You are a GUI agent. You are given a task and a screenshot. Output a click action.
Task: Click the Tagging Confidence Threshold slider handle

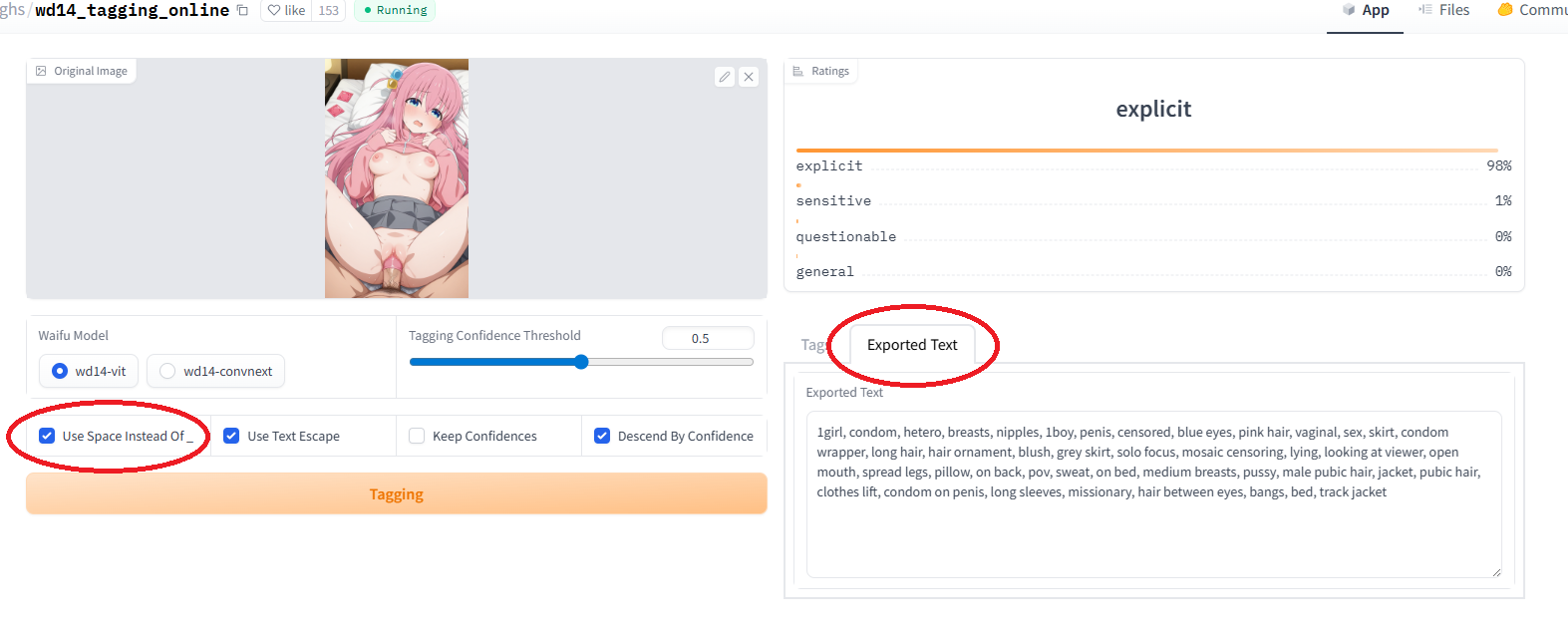(581, 362)
